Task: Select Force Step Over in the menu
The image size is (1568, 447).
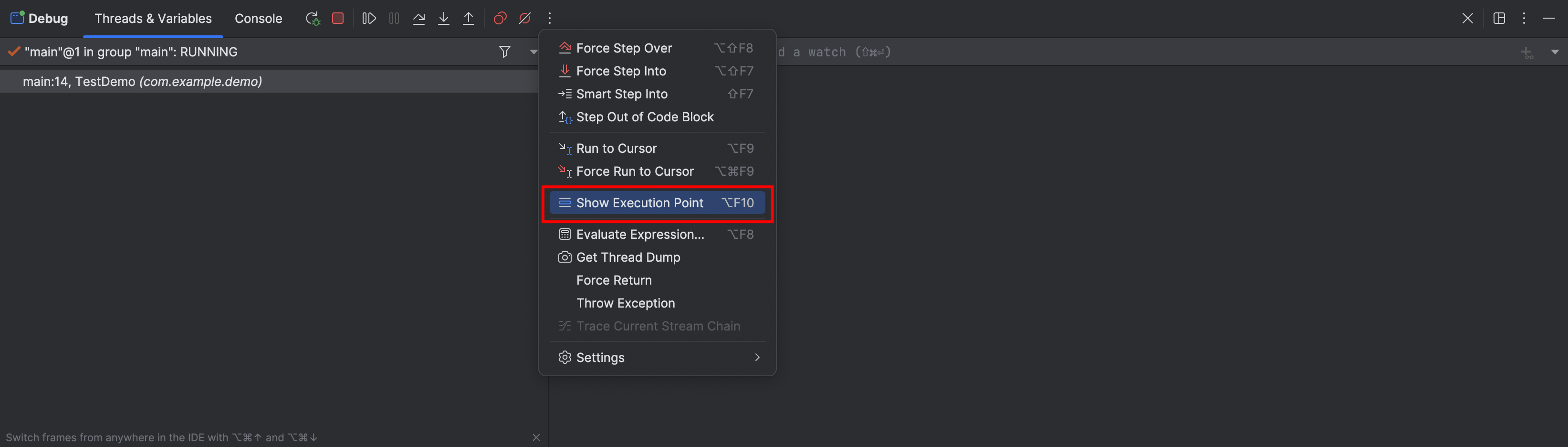Action: coord(624,48)
